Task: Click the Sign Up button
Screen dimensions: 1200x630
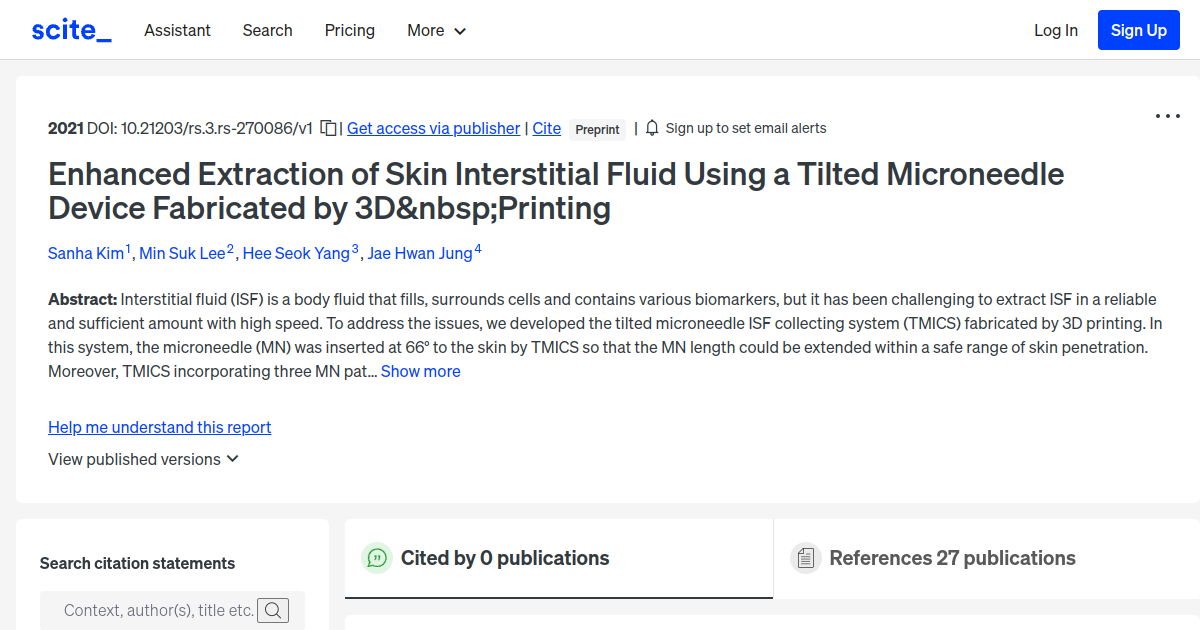Action: coord(1138,30)
